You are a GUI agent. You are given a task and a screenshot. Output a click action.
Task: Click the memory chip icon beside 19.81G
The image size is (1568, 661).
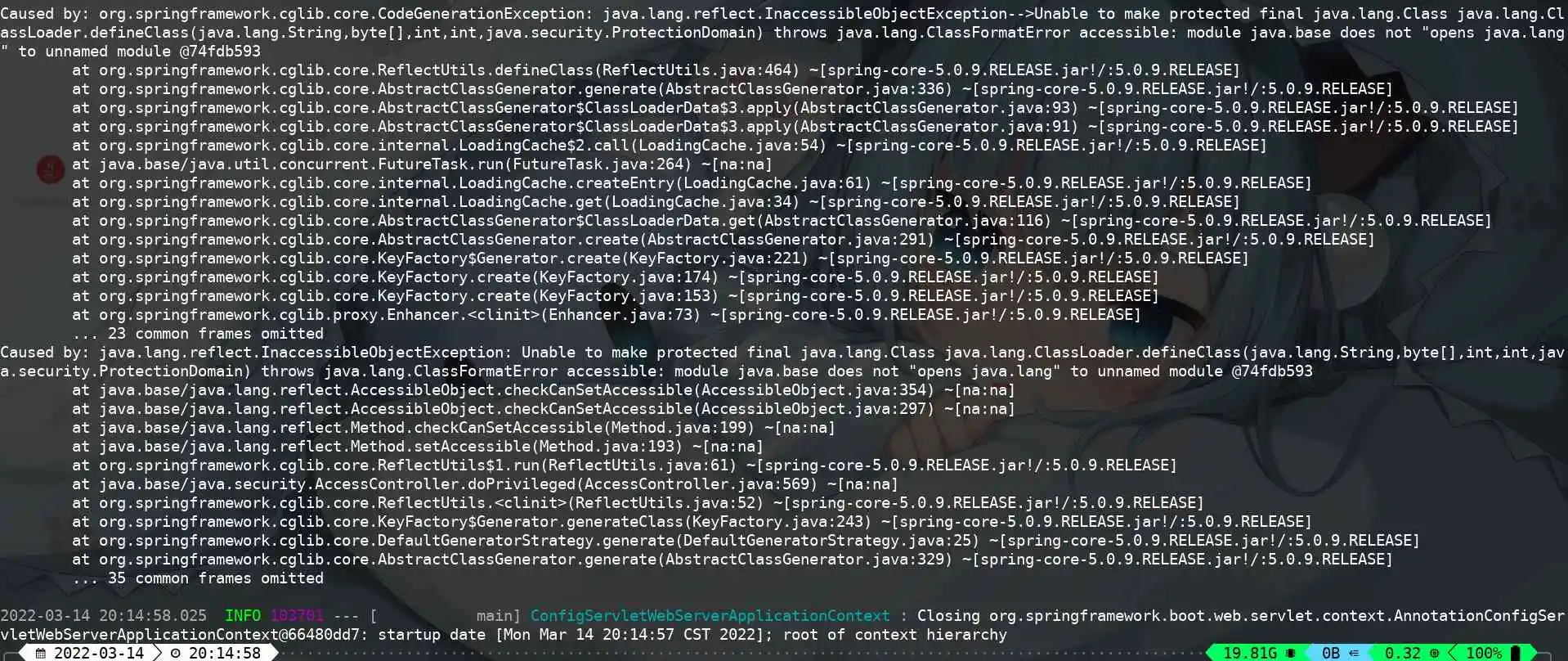tap(1290, 653)
